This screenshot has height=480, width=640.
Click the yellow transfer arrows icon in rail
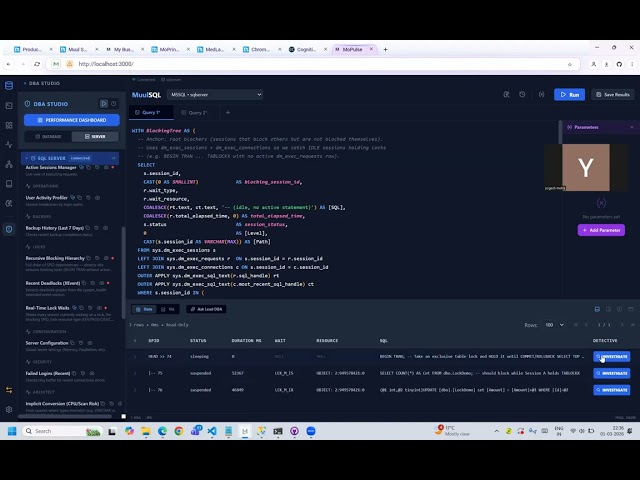click(x=9, y=390)
